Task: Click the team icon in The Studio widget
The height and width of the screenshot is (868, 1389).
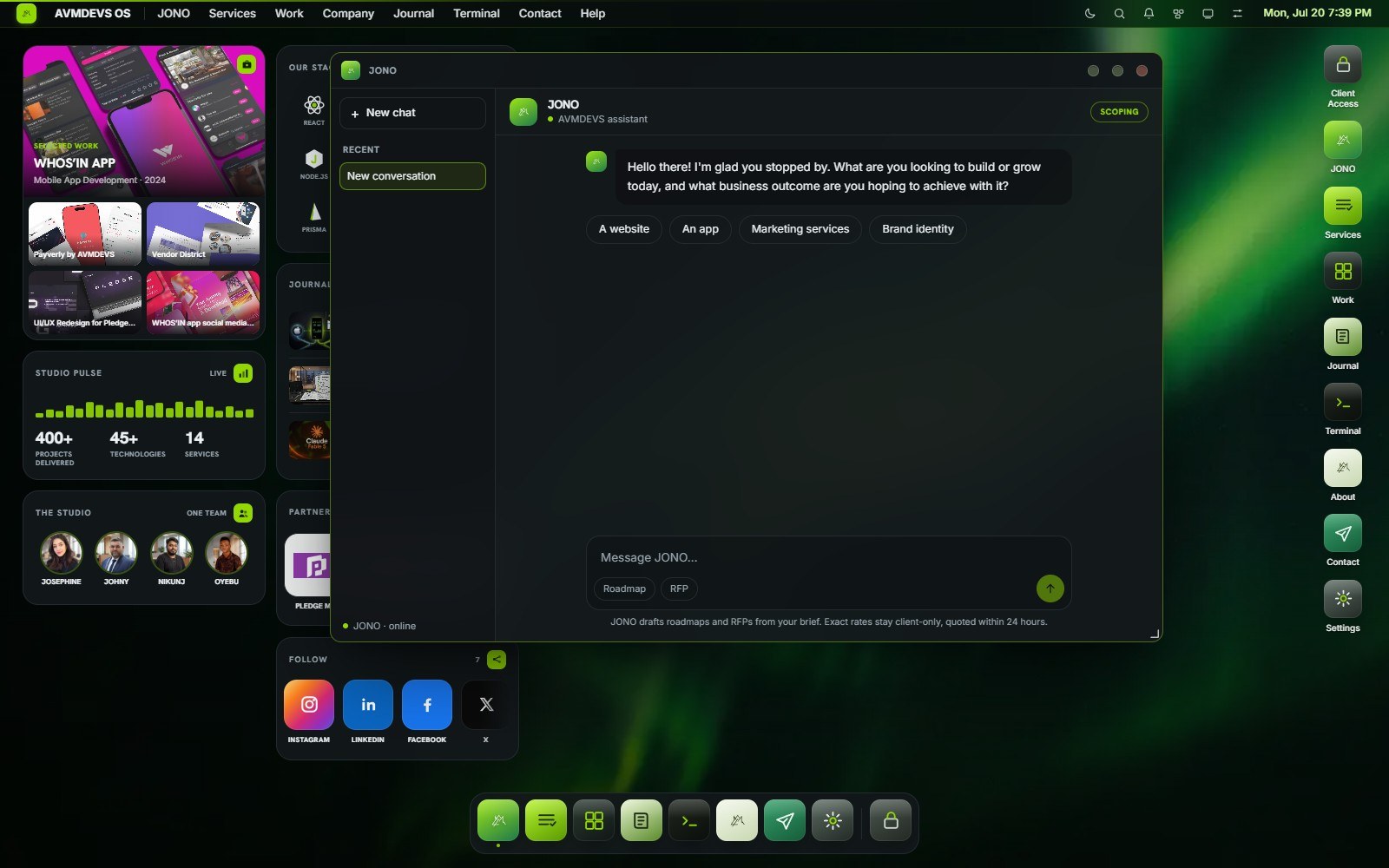Action: (243, 513)
